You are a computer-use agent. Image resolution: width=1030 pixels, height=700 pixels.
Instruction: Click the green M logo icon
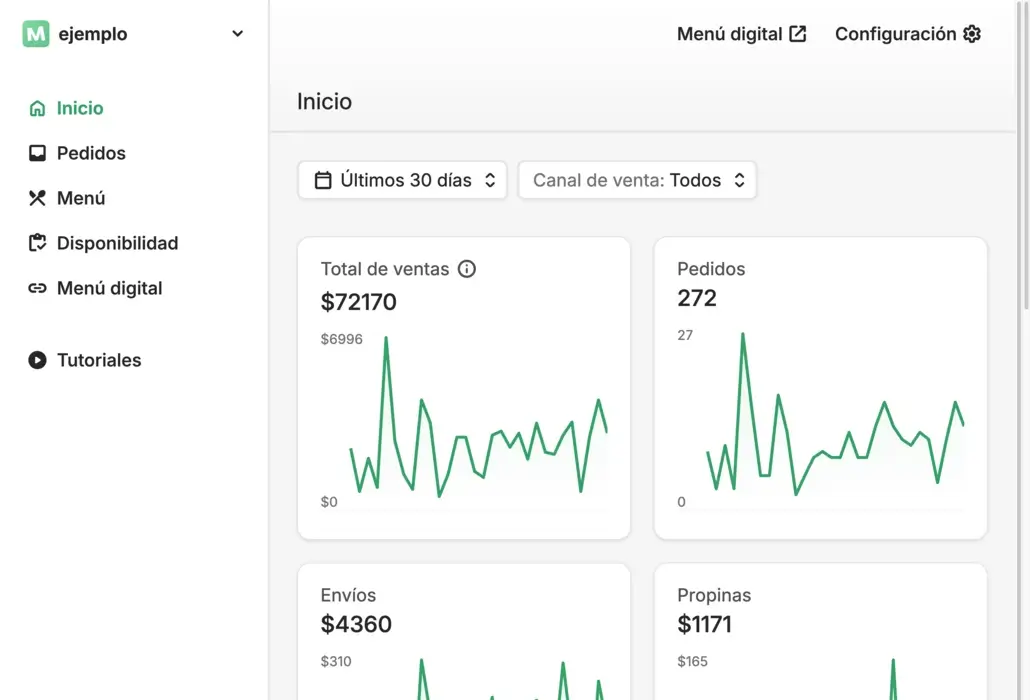(36, 34)
